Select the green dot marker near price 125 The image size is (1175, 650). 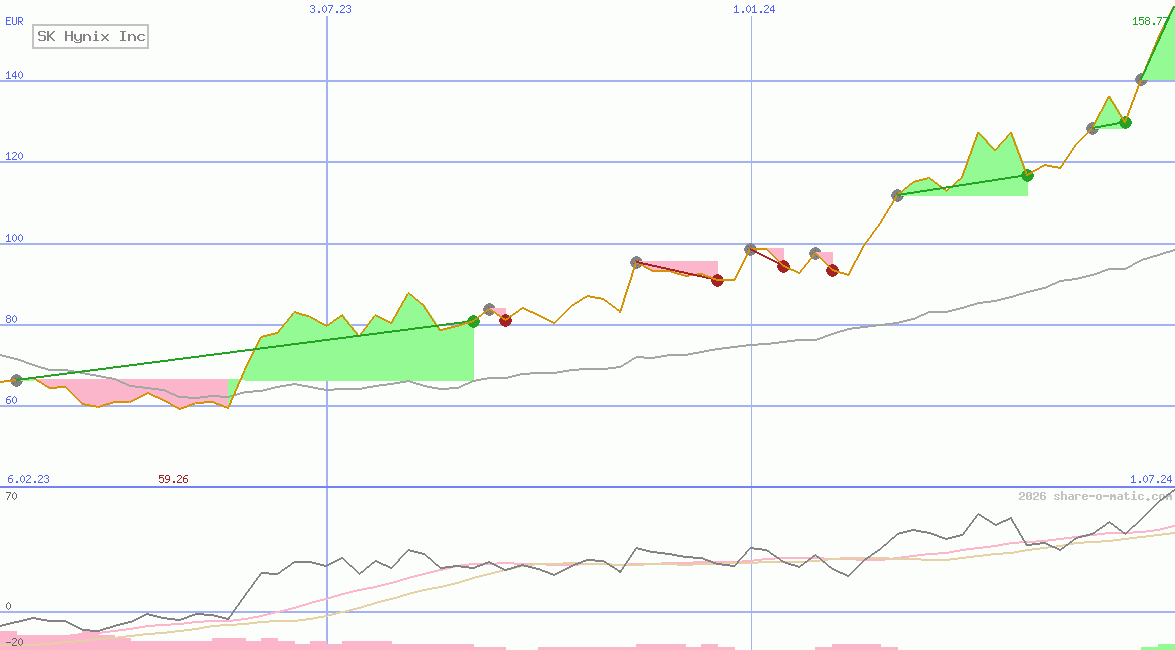pyautogui.click(x=1125, y=122)
